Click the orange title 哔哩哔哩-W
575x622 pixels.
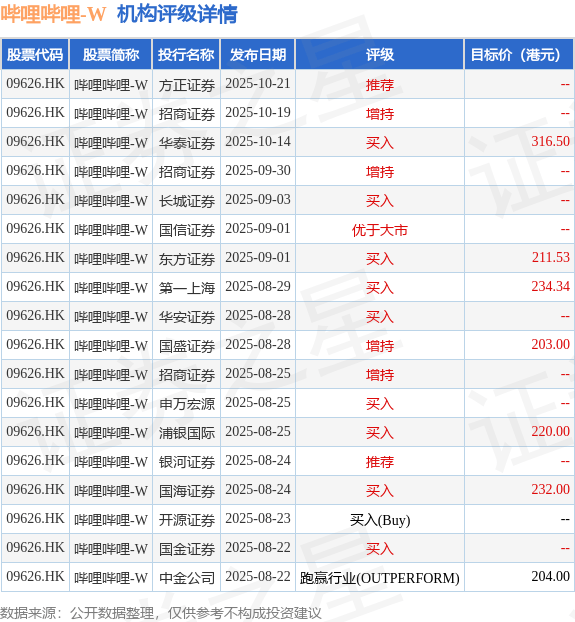53,14
